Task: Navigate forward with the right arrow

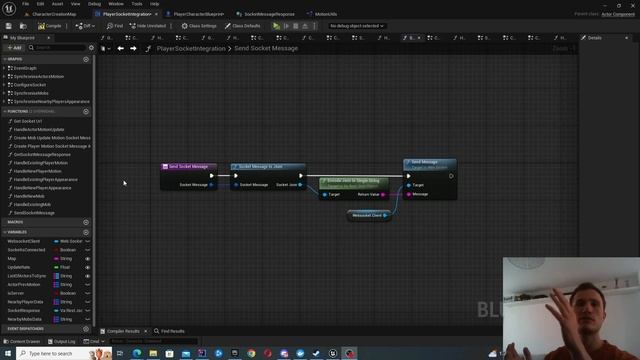Action: coord(133,48)
